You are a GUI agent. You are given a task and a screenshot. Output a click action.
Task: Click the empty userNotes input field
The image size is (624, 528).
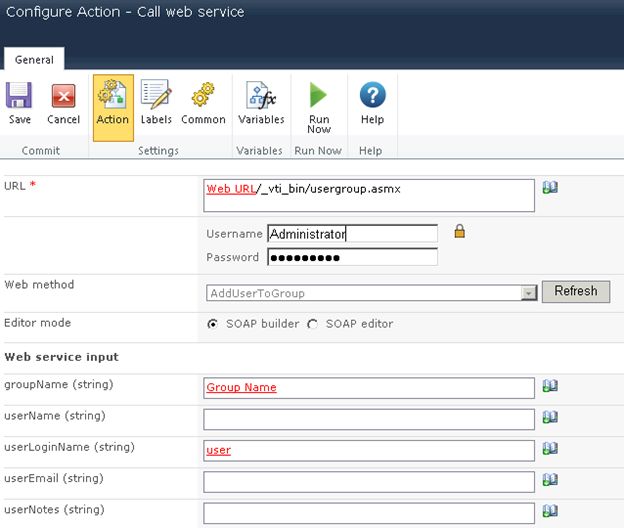(x=369, y=514)
